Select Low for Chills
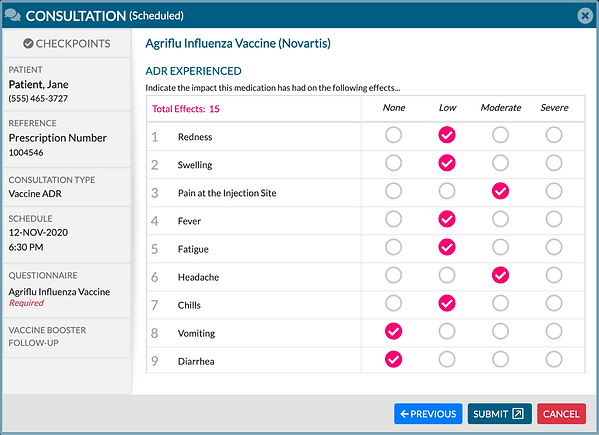The width and height of the screenshot is (599, 435). click(x=447, y=303)
